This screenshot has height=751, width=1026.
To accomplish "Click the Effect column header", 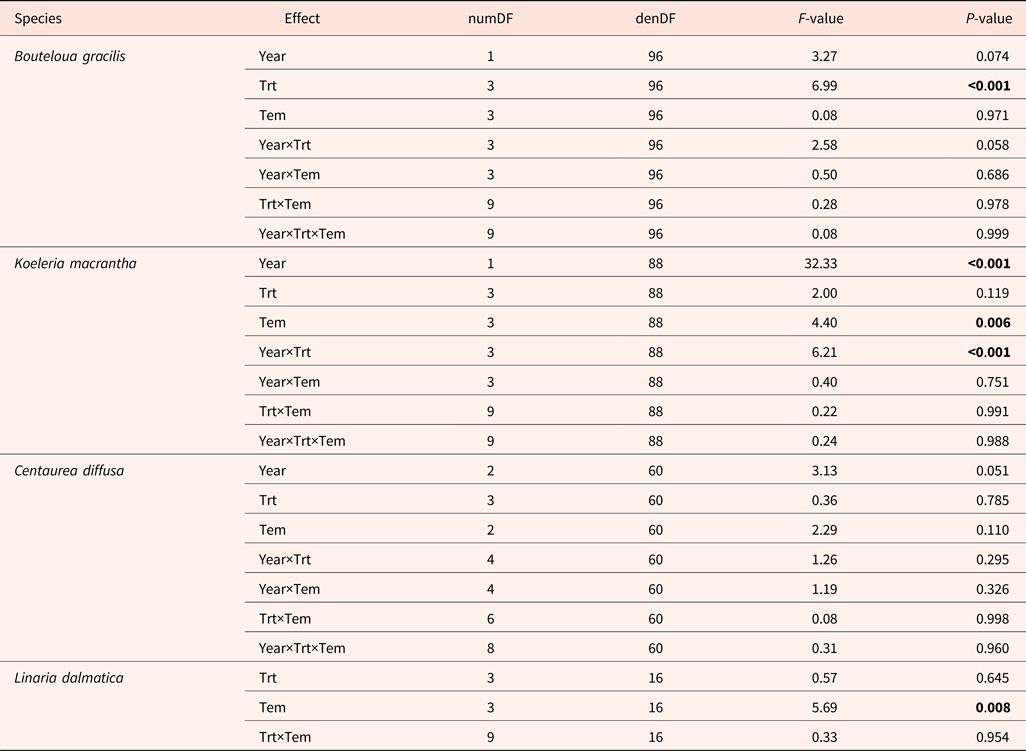I will [302, 18].
